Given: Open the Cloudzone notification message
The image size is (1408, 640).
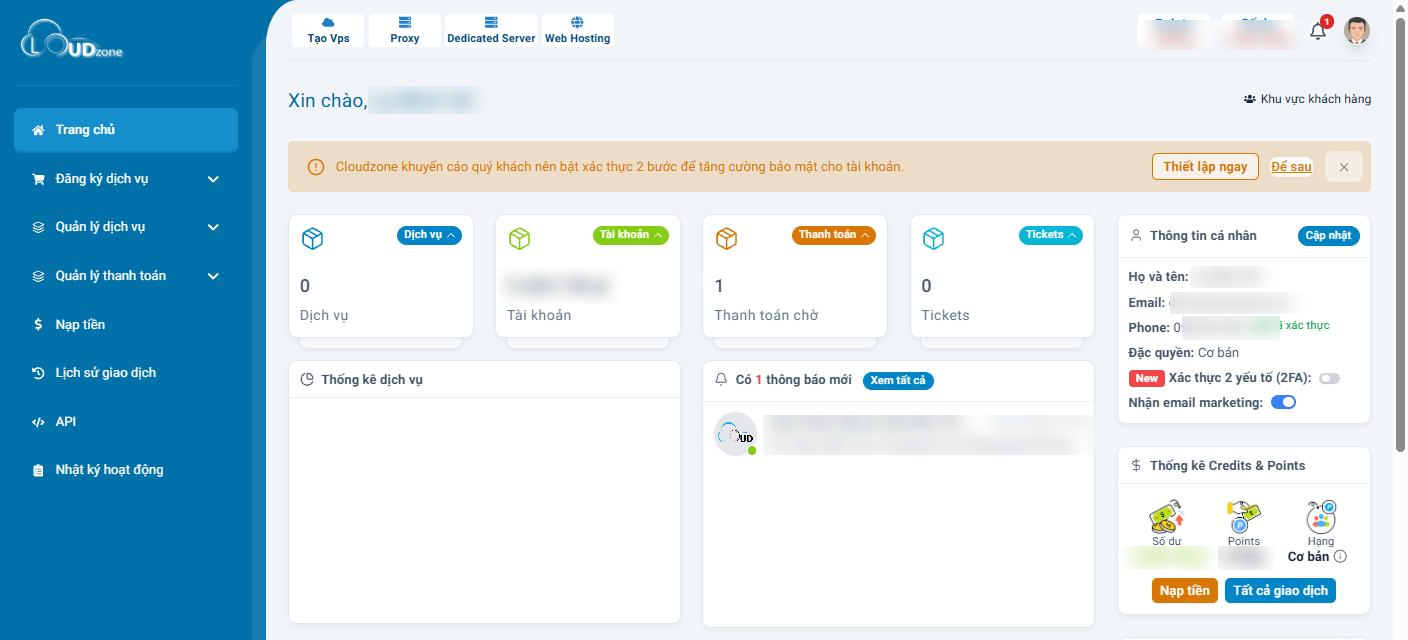Looking at the screenshot, I should (904, 435).
